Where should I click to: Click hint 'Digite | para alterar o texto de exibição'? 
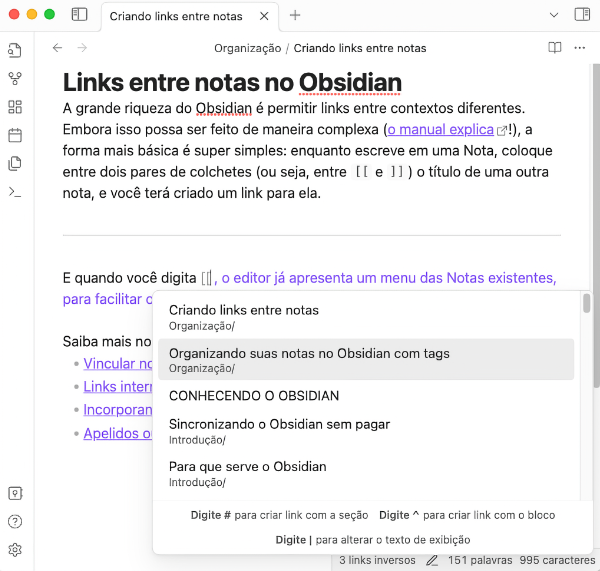click(x=373, y=540)
